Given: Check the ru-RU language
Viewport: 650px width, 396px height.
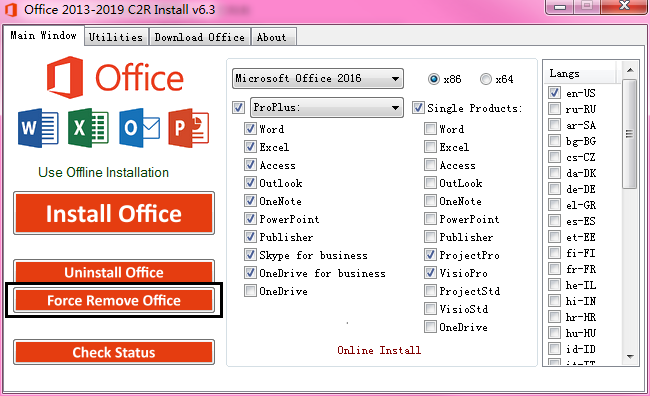Looking at the screenshot, I should [x=554, y=109].
